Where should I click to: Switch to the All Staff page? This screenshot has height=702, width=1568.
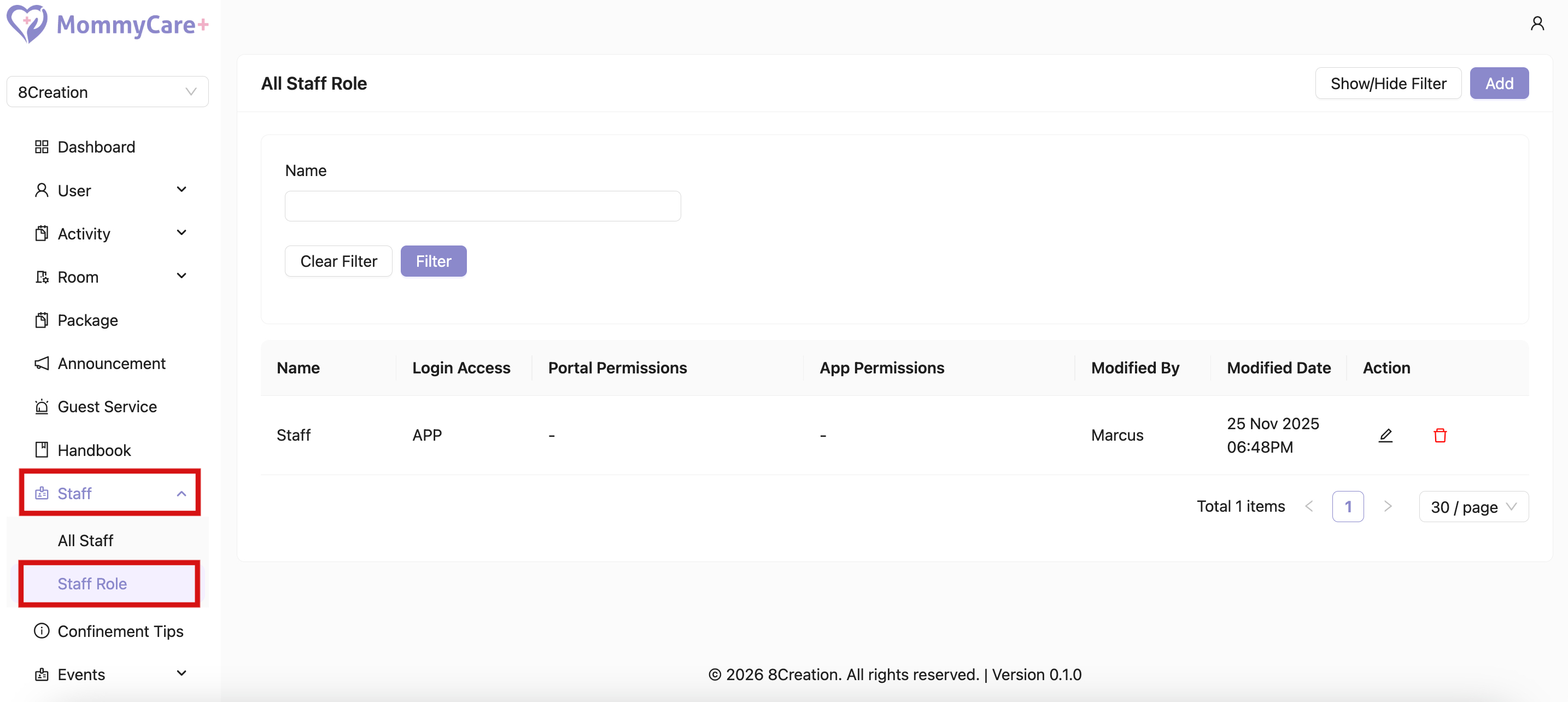point(85,540)
